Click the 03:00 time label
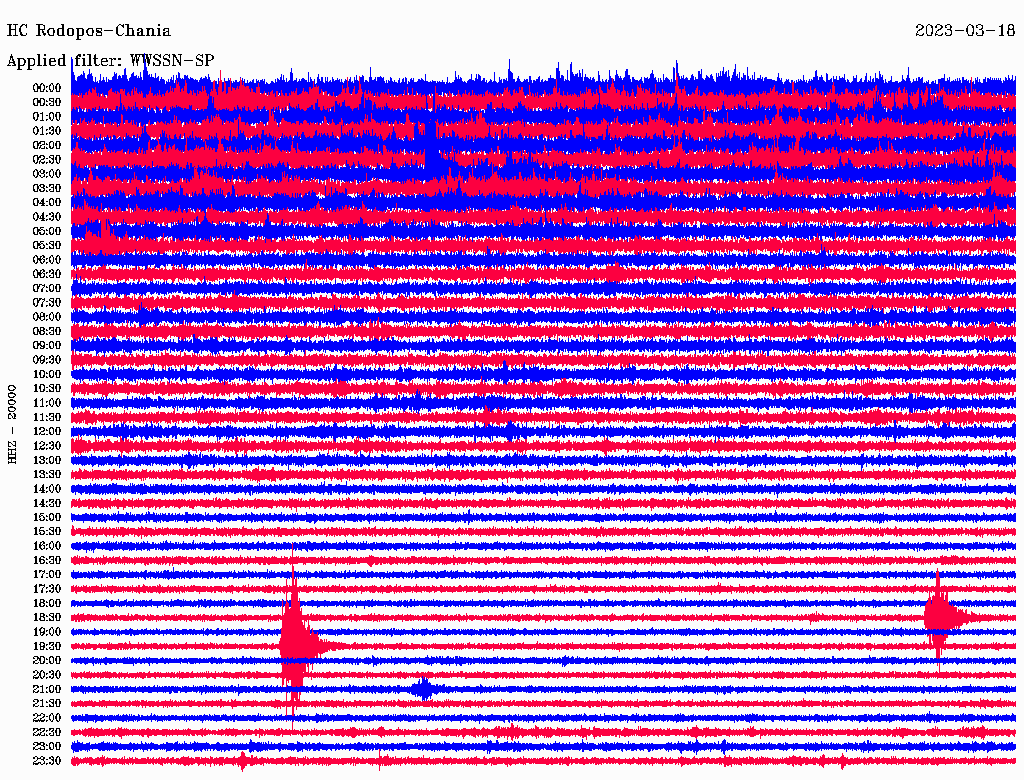1024x780 pixels. (x=47, y=174)
